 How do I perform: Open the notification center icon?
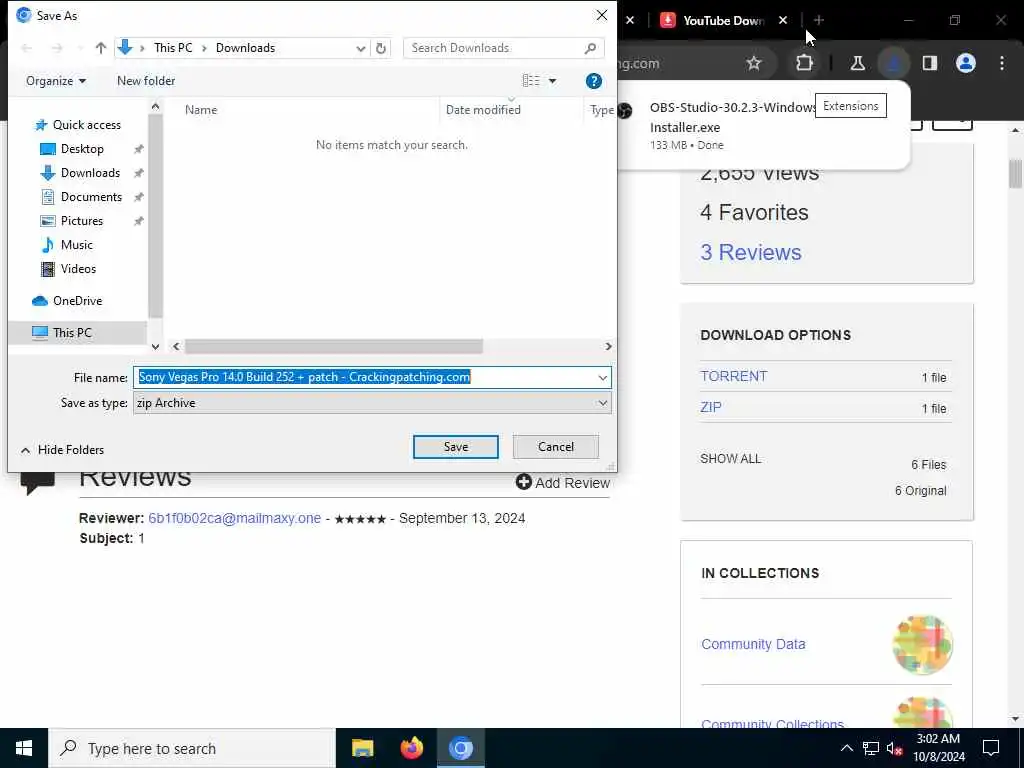click(991, 748)
